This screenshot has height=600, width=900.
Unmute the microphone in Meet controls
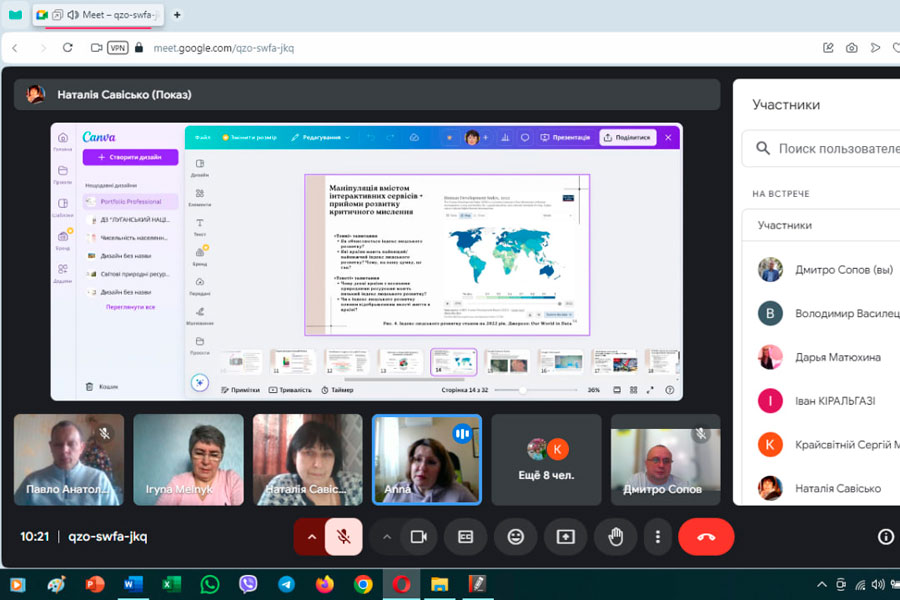click(x=343, y=537)
